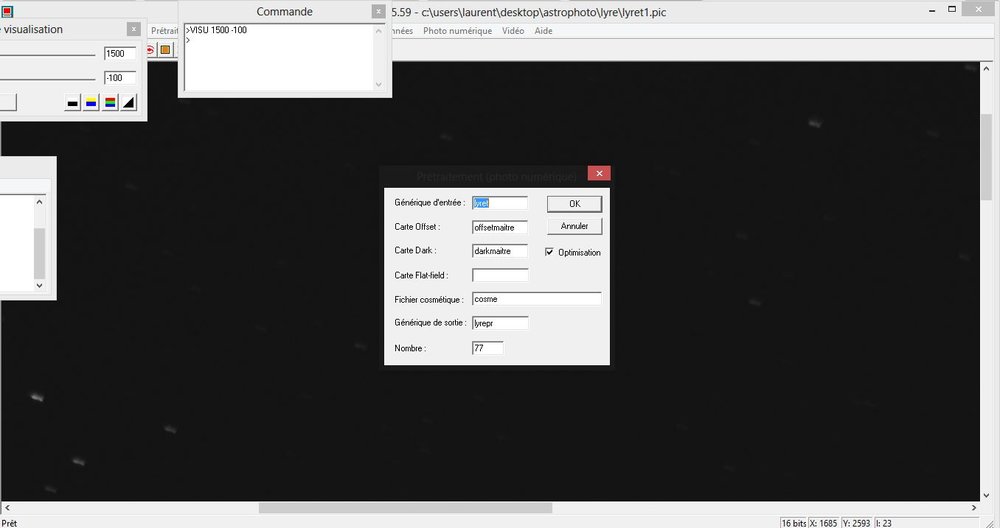This screenshot has height=528, width=1000.
Task: Open the Prétraitement menu
Action: (x=164, y=31)
